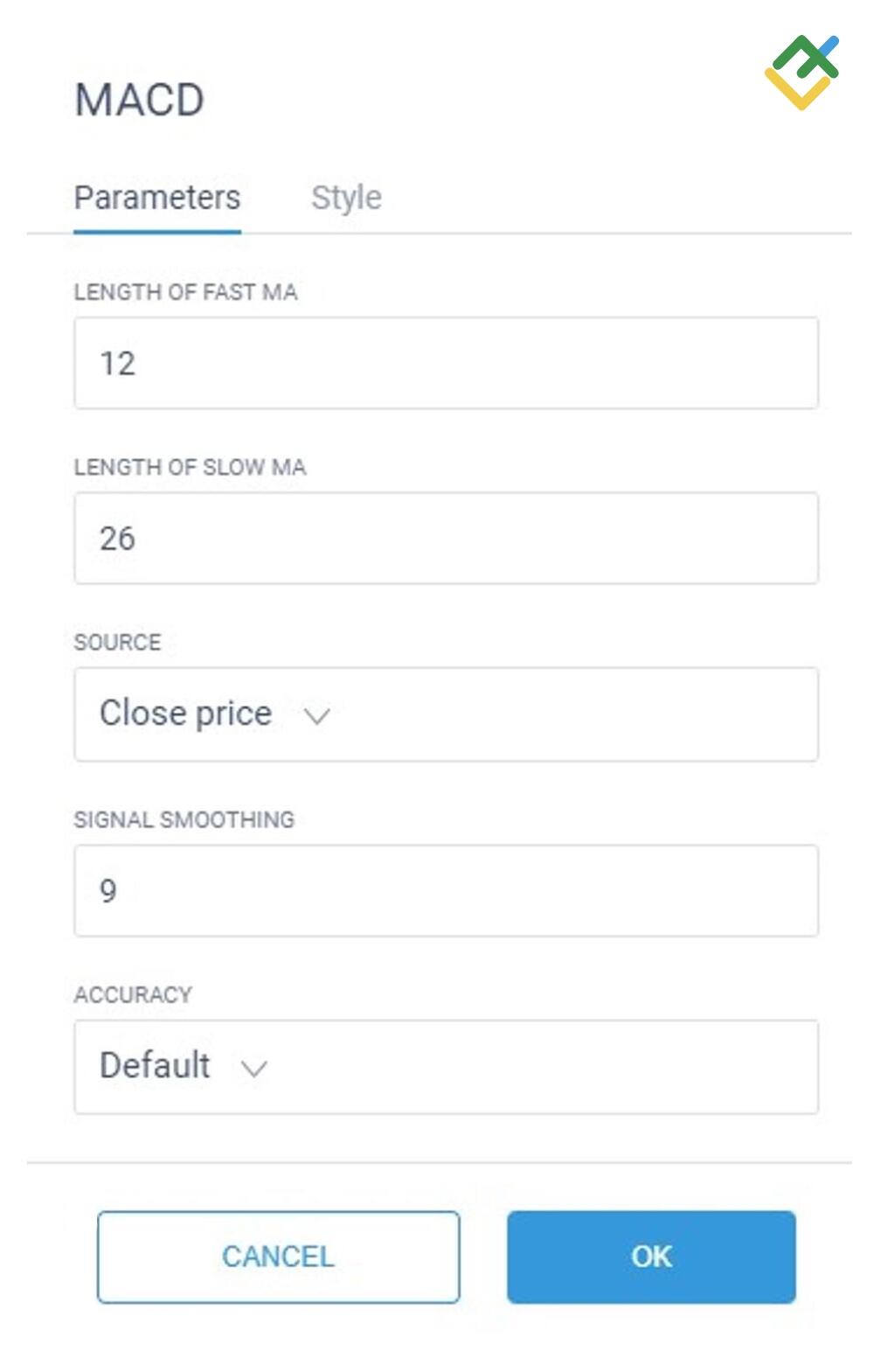
Task: Select the Close price value text
Action: [x=185, y=714]
